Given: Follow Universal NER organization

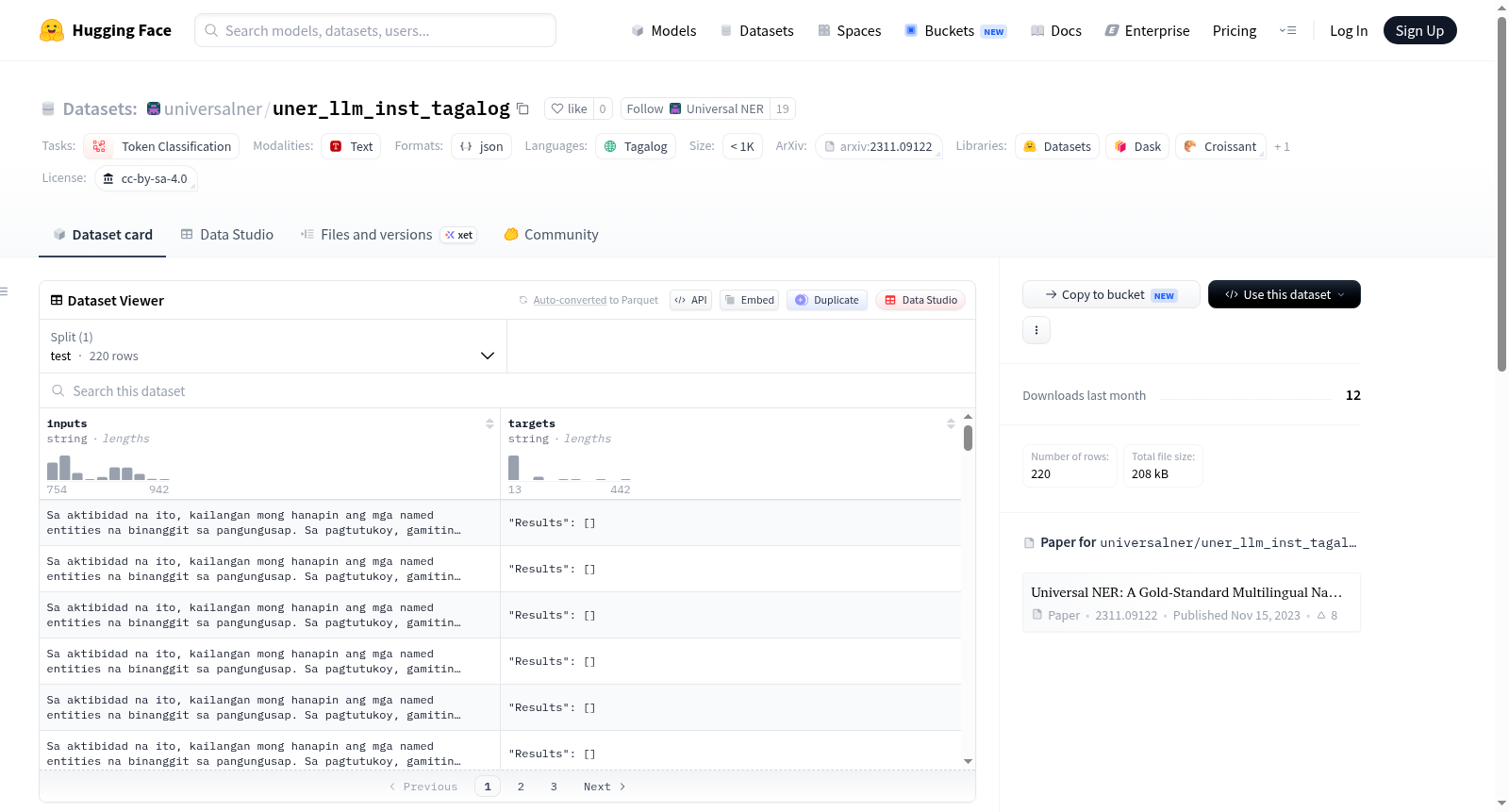Looking at the screenshot, I should tap(695, 108).
